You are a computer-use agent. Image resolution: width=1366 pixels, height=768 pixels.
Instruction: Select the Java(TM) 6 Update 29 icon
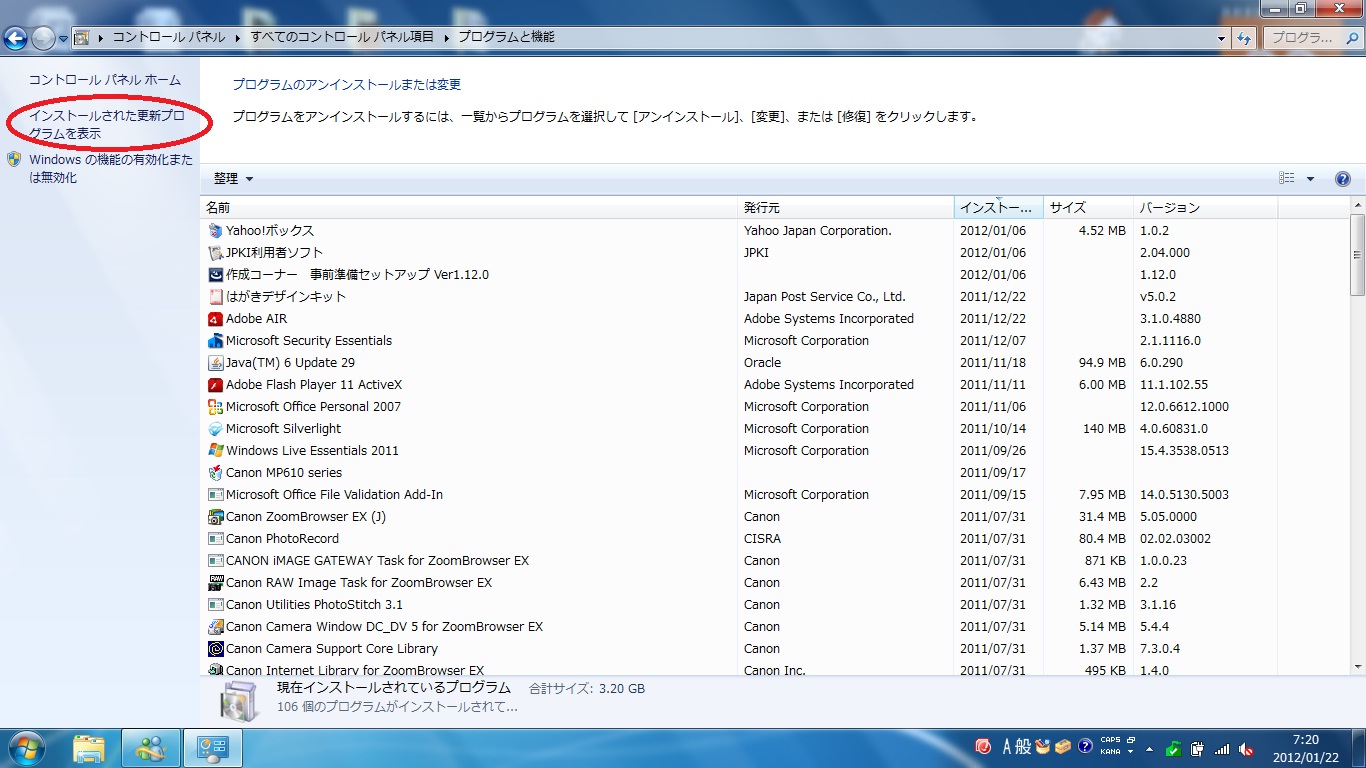pyautogui.click(x=215, y=363)
